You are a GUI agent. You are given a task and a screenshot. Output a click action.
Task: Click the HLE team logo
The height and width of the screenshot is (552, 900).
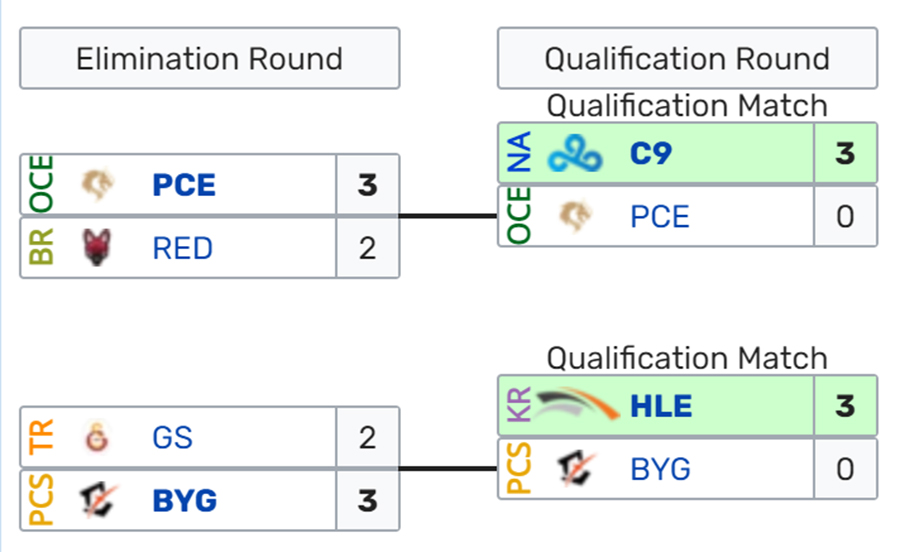pyautogui.click(x=577, y=405)
